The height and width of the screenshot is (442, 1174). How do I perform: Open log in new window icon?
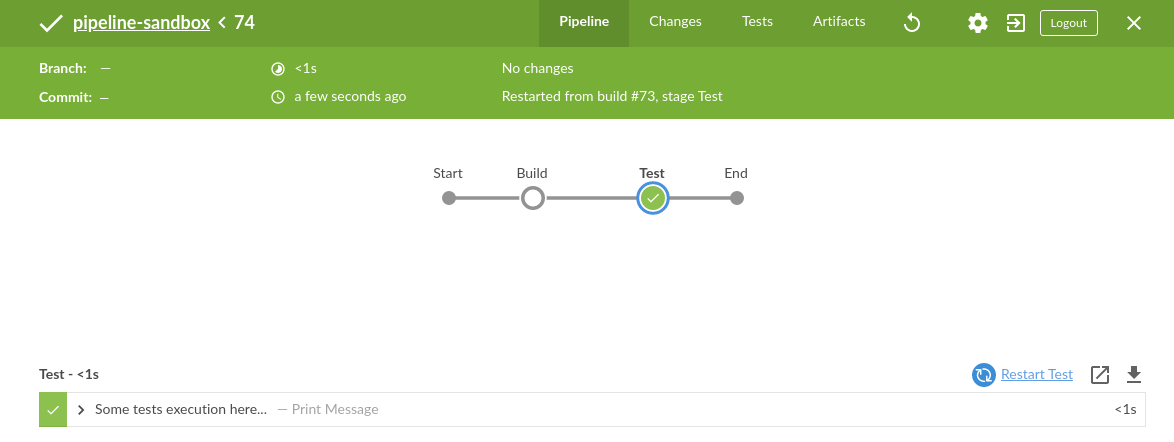tap(1100, 375)
